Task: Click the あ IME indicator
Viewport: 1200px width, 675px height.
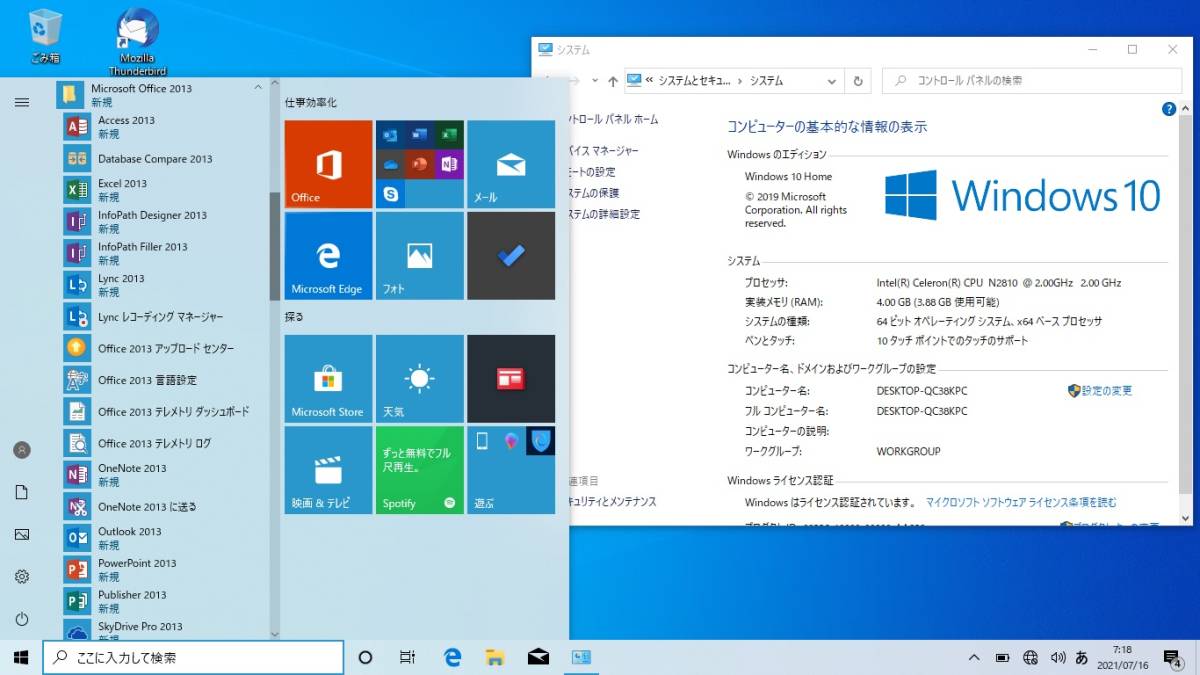Action: pyautogui.click(x=1082, y=658)
